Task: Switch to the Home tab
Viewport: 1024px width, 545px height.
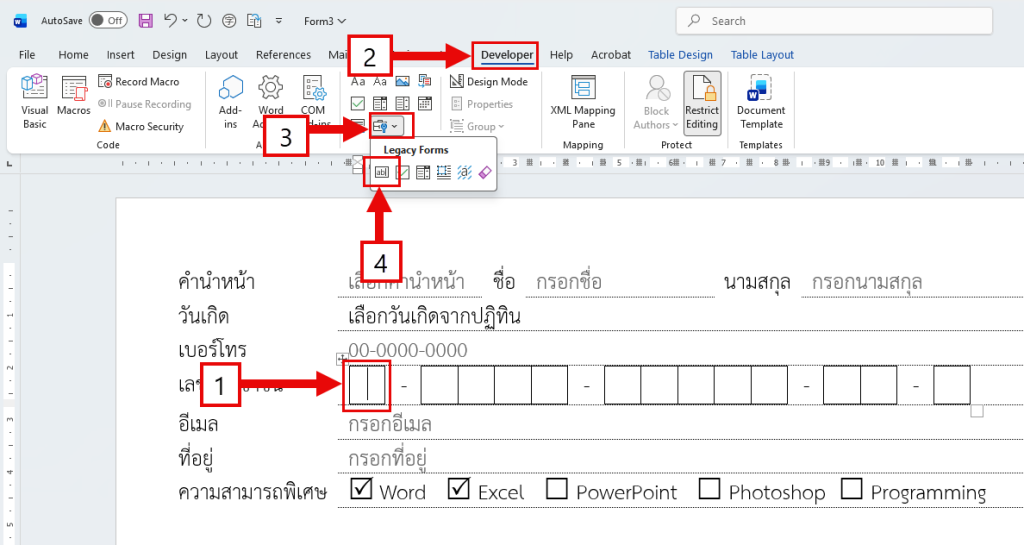Action: coord(73,55)
